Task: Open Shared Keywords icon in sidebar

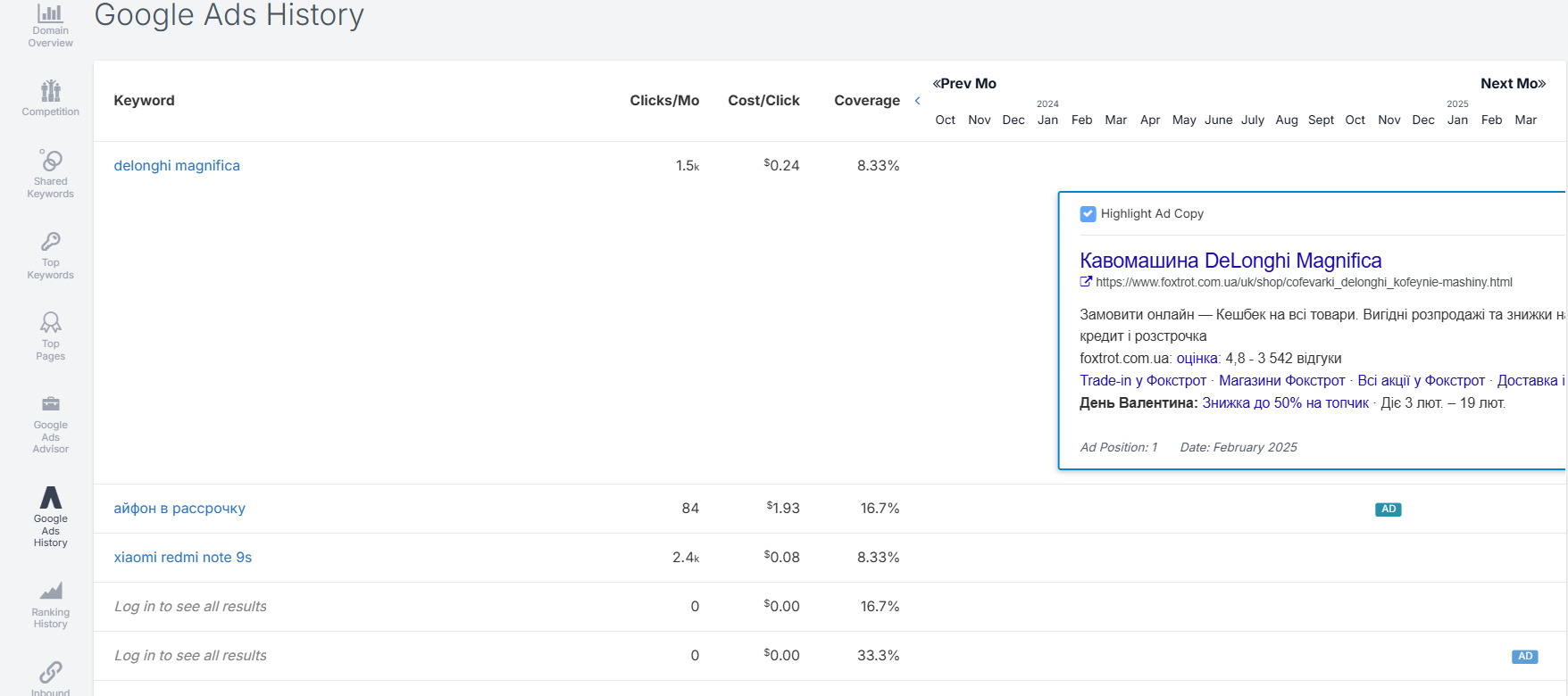Action: click(51, 161)
